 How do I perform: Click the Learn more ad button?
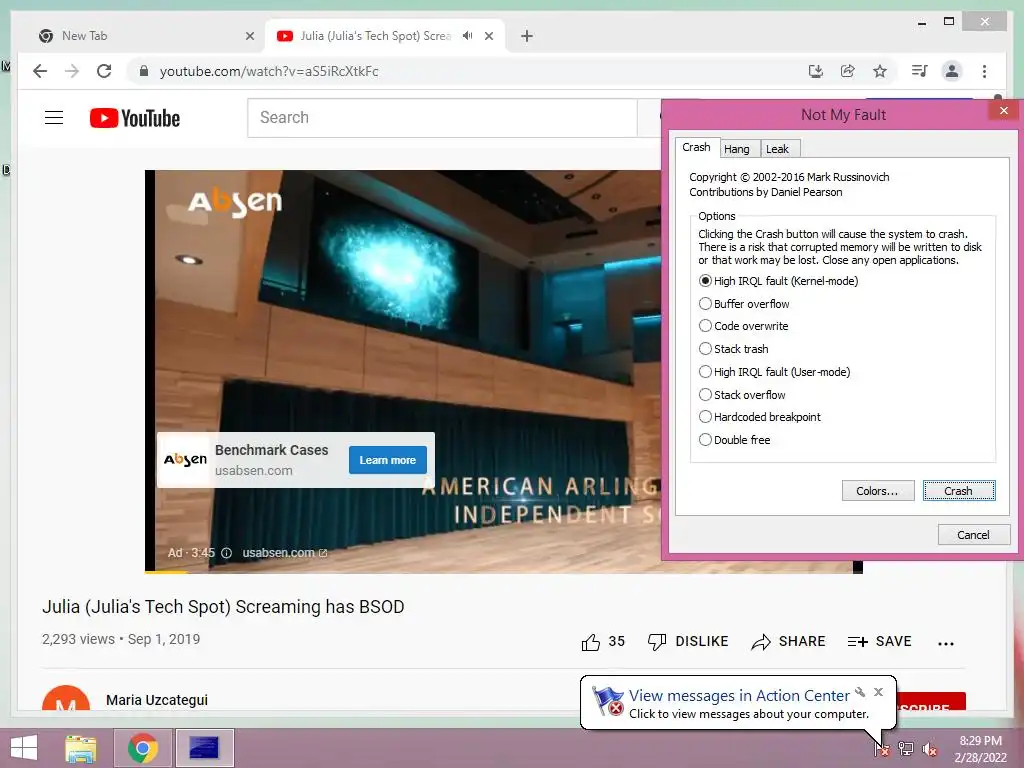[x=388, y=460]
